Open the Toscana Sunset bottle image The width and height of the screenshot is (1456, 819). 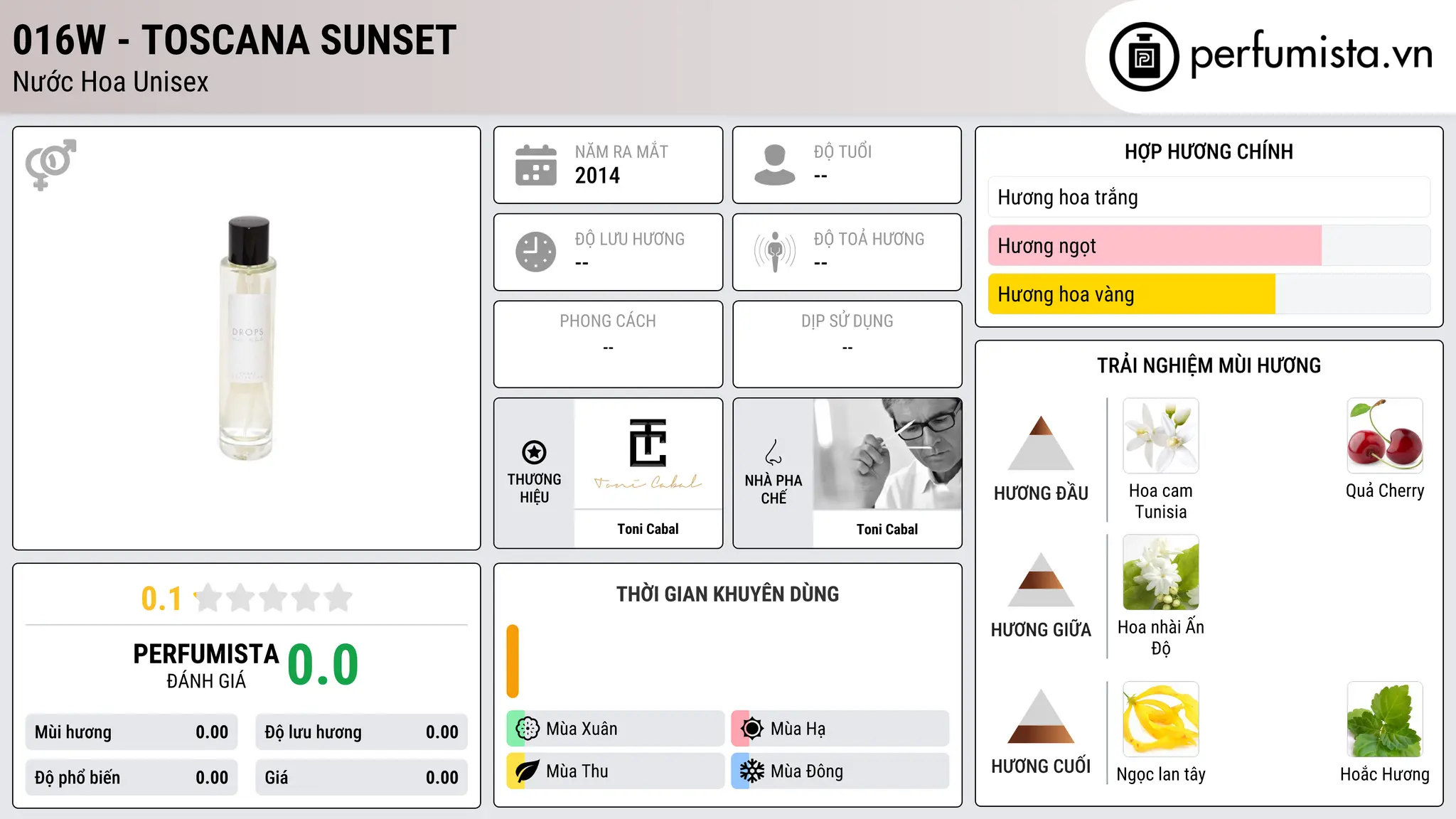[247, 338]
